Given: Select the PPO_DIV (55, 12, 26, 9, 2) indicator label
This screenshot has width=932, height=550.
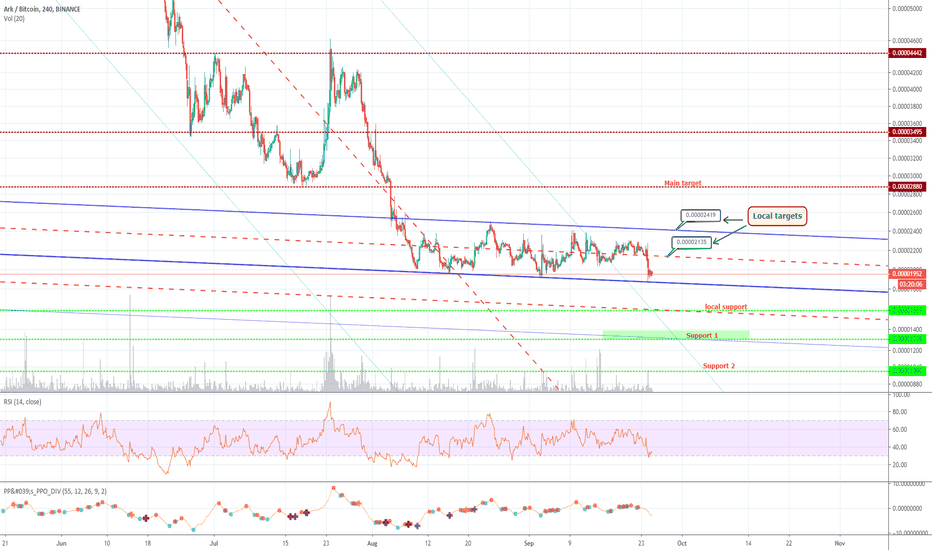Looking at the screenshot, I should pos(55,491).
